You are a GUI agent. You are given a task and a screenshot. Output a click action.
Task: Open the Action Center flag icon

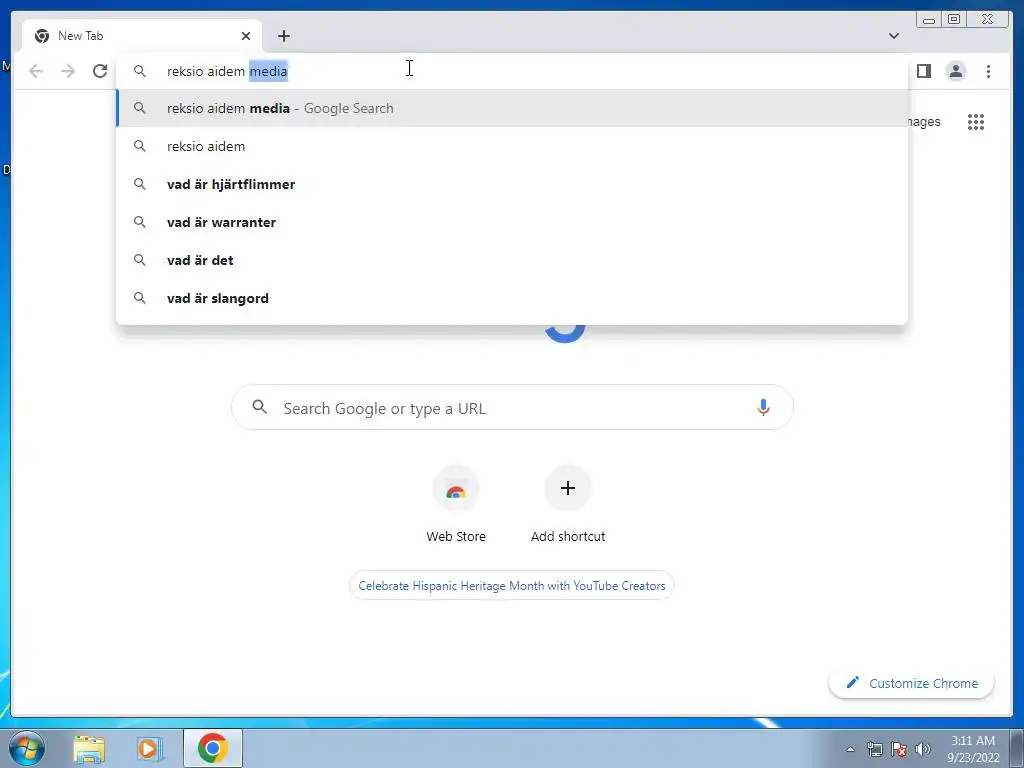(899, 749)
